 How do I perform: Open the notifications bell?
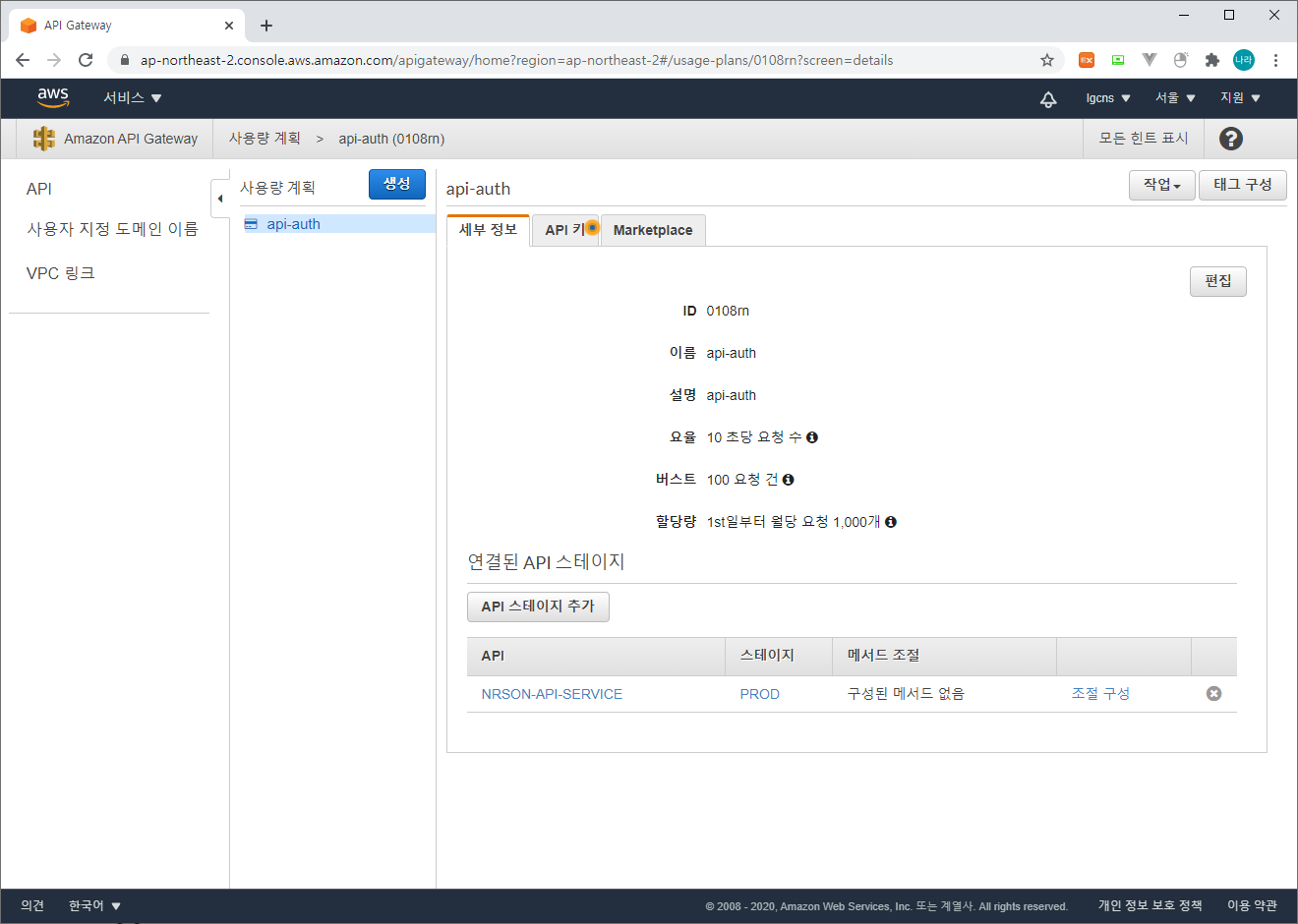coord(1048,98)
